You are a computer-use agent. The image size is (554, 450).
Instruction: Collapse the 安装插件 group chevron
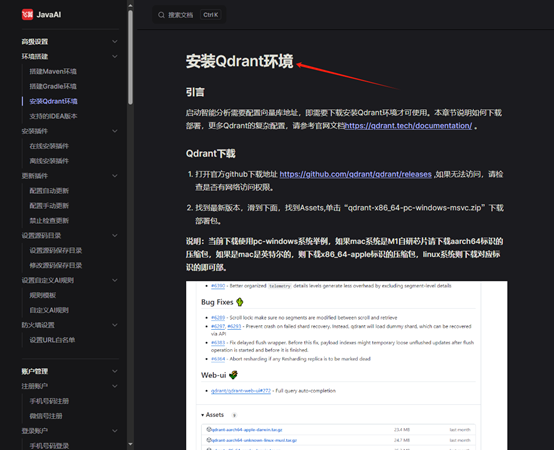click(115, 131)
